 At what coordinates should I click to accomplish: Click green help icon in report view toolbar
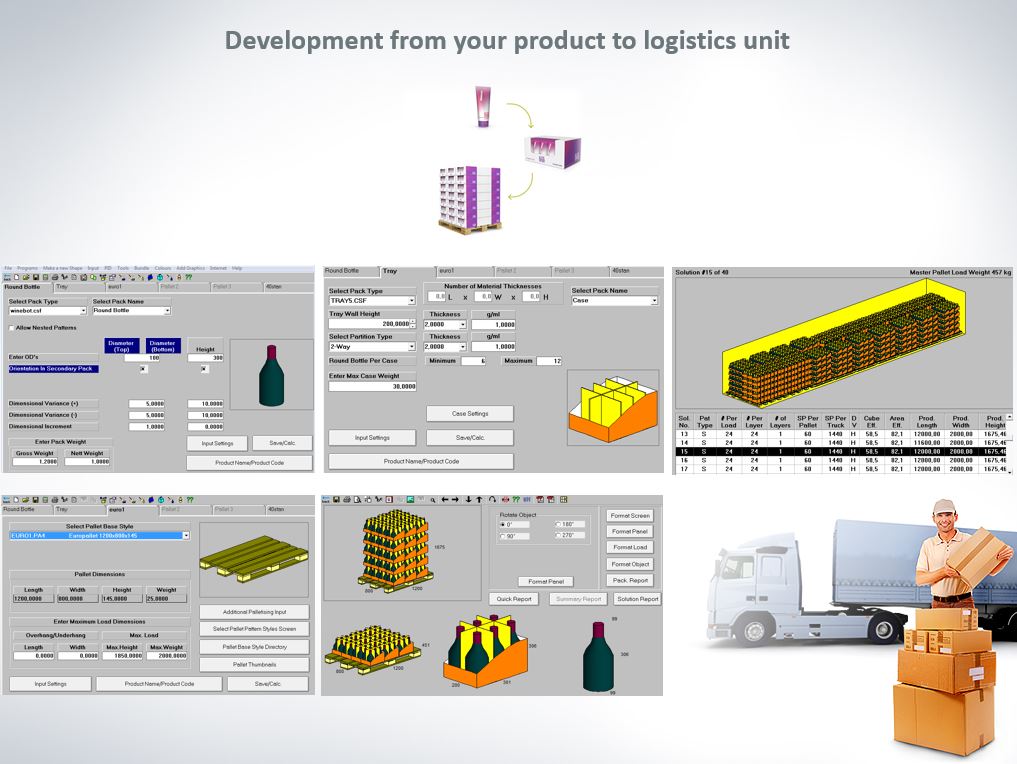(x=516, y=499)
